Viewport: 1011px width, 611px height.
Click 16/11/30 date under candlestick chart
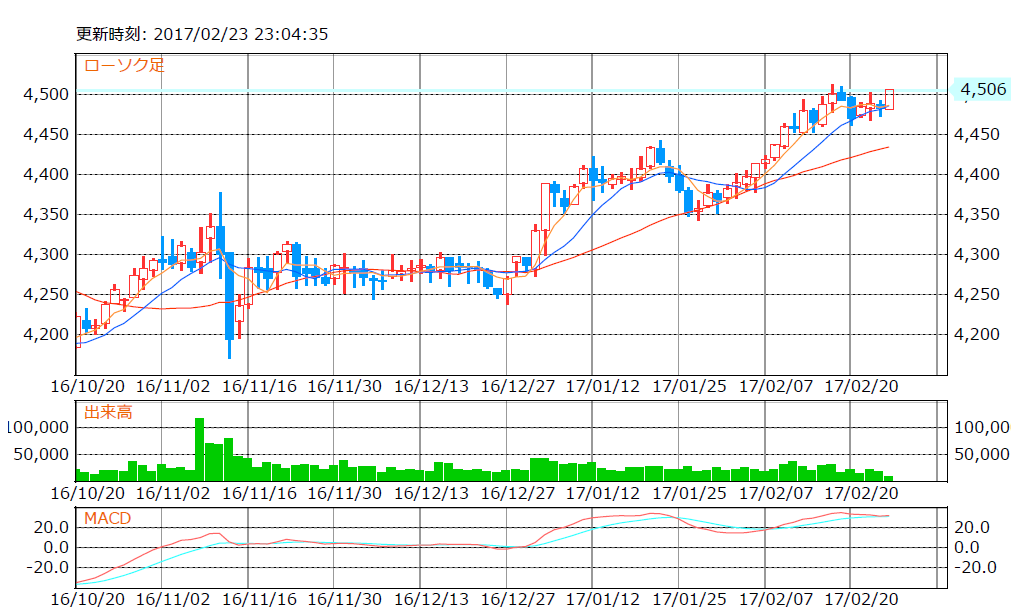(x=345, y=387)
